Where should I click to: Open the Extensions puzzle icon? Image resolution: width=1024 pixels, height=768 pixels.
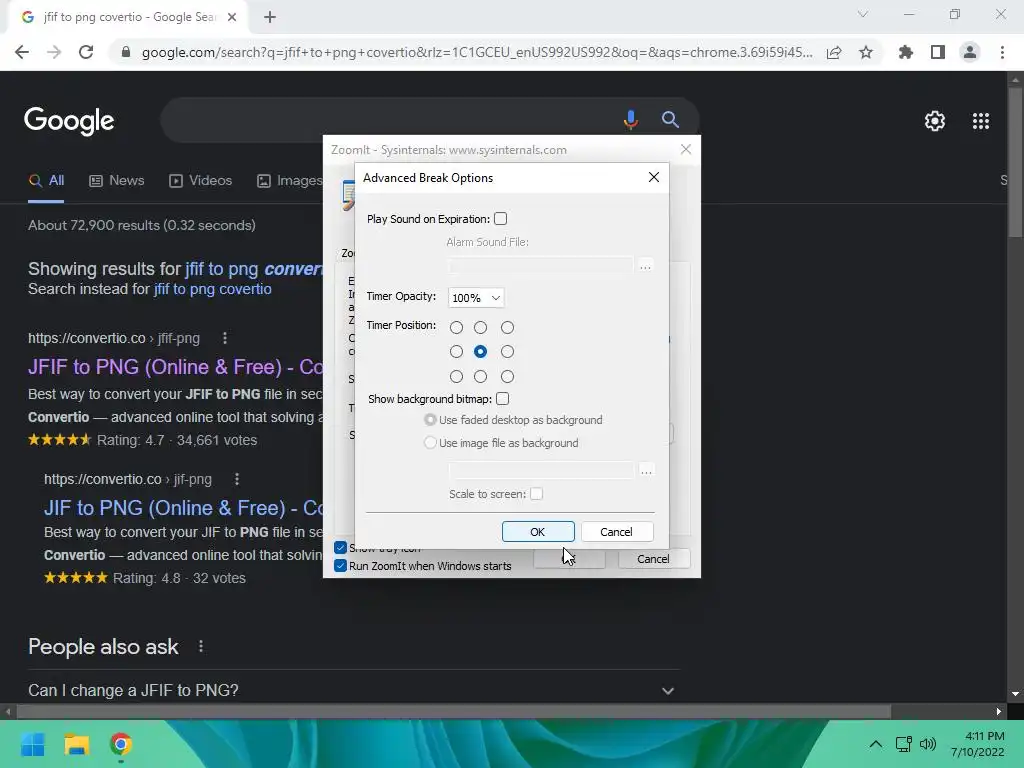(x=906, y=52)
